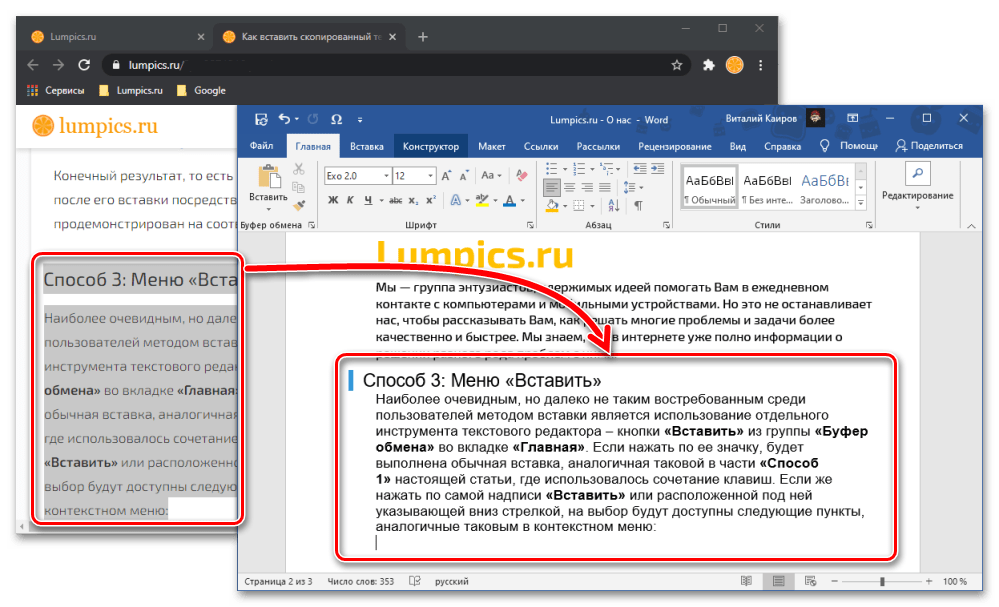
Task: Click the Поделиться share button
Action: [x=928, y=146]
